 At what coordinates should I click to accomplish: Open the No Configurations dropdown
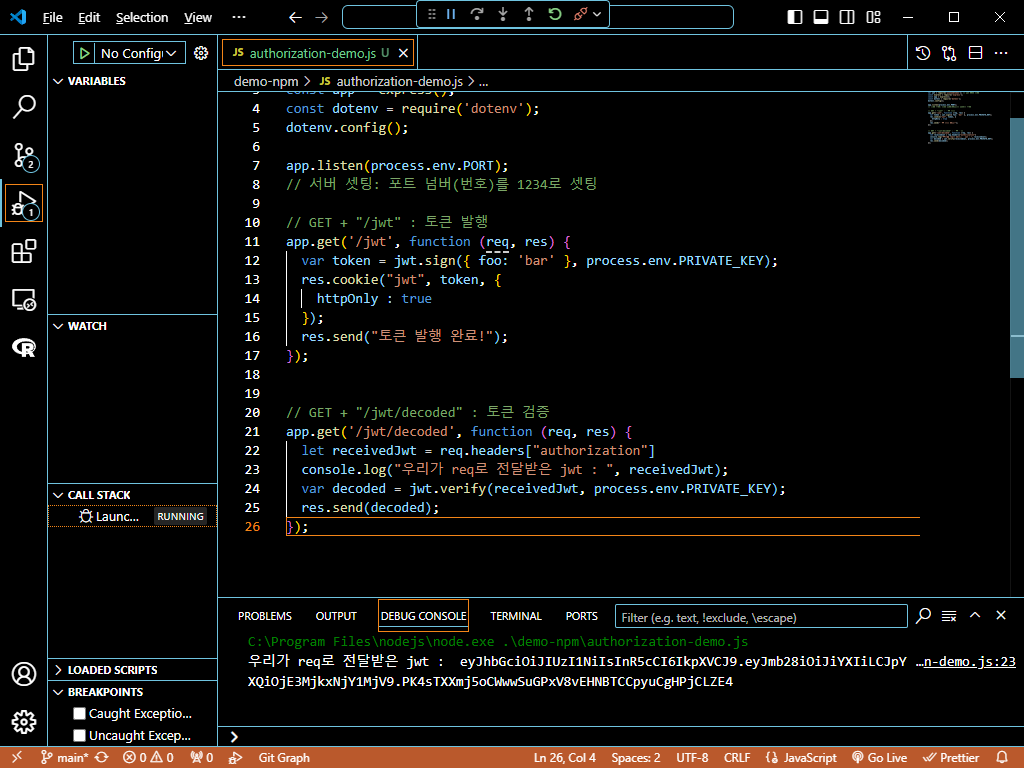140,53
